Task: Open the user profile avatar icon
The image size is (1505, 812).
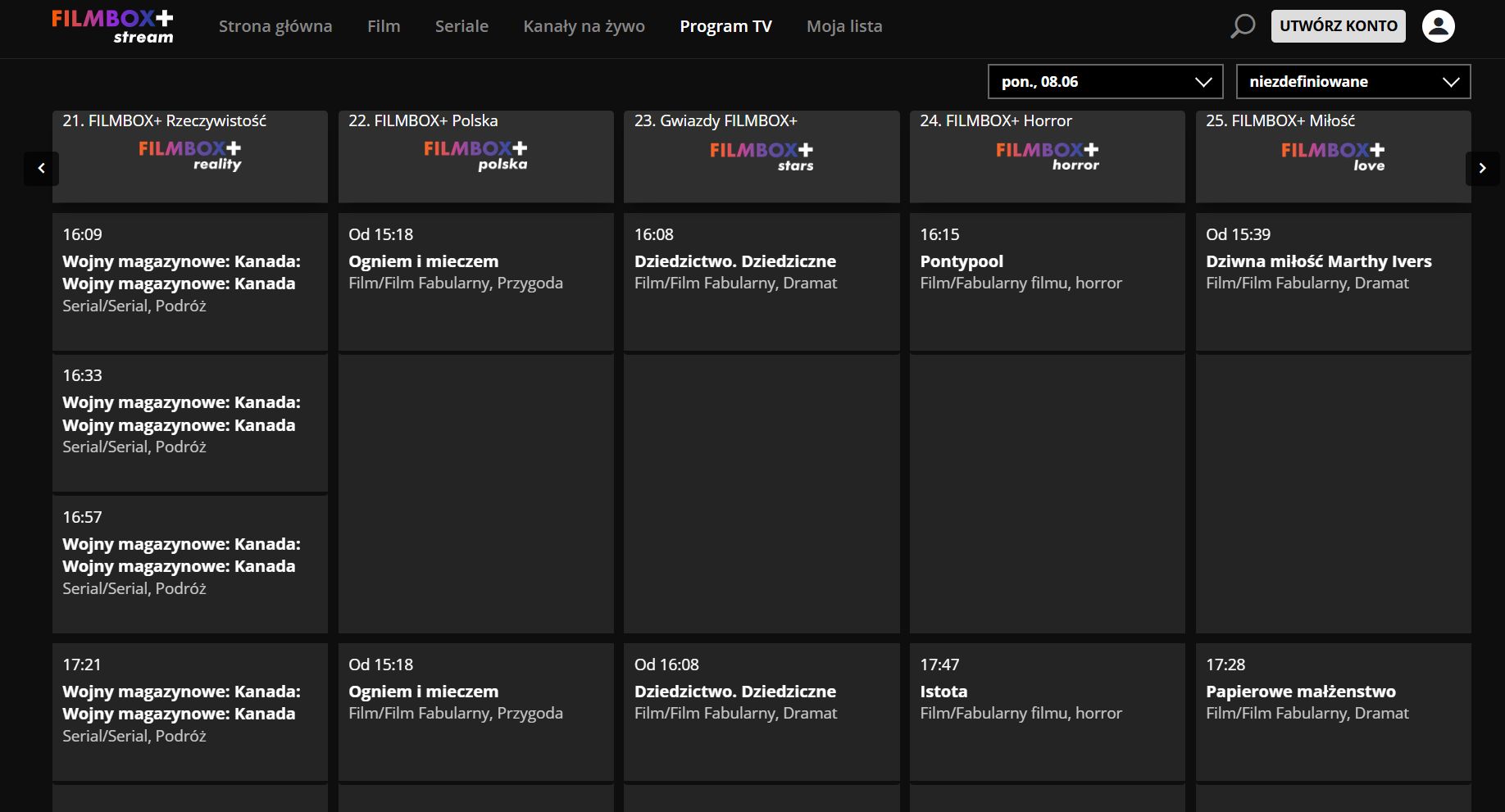Action: [x=1438, y=26]
